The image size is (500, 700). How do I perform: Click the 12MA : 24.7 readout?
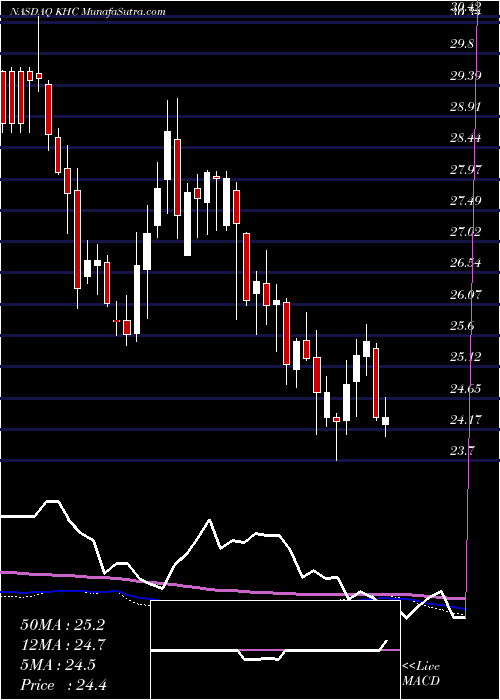pyautogui.click(x=63, y=645)
